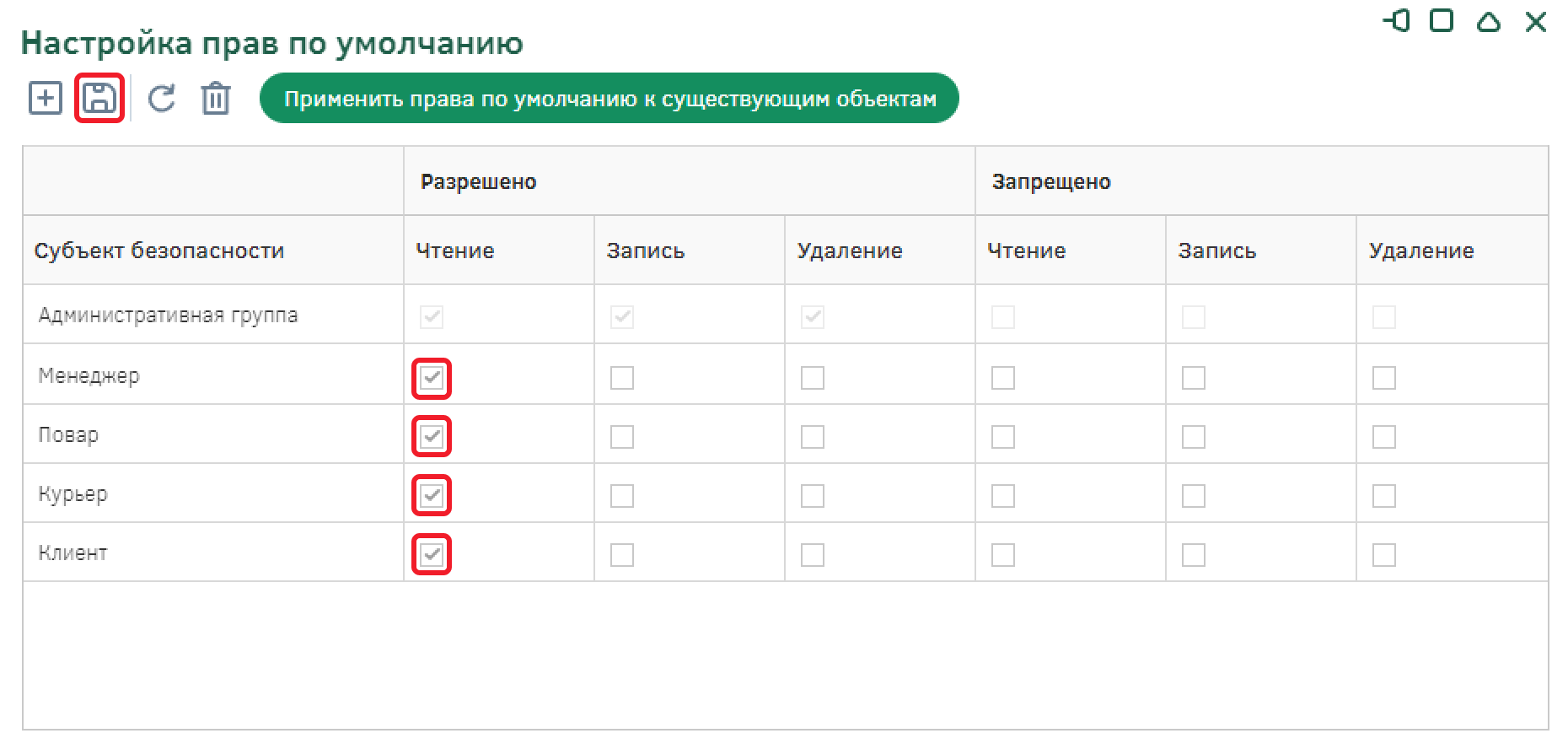Select the Клиент security subject row

coord(73,553)
